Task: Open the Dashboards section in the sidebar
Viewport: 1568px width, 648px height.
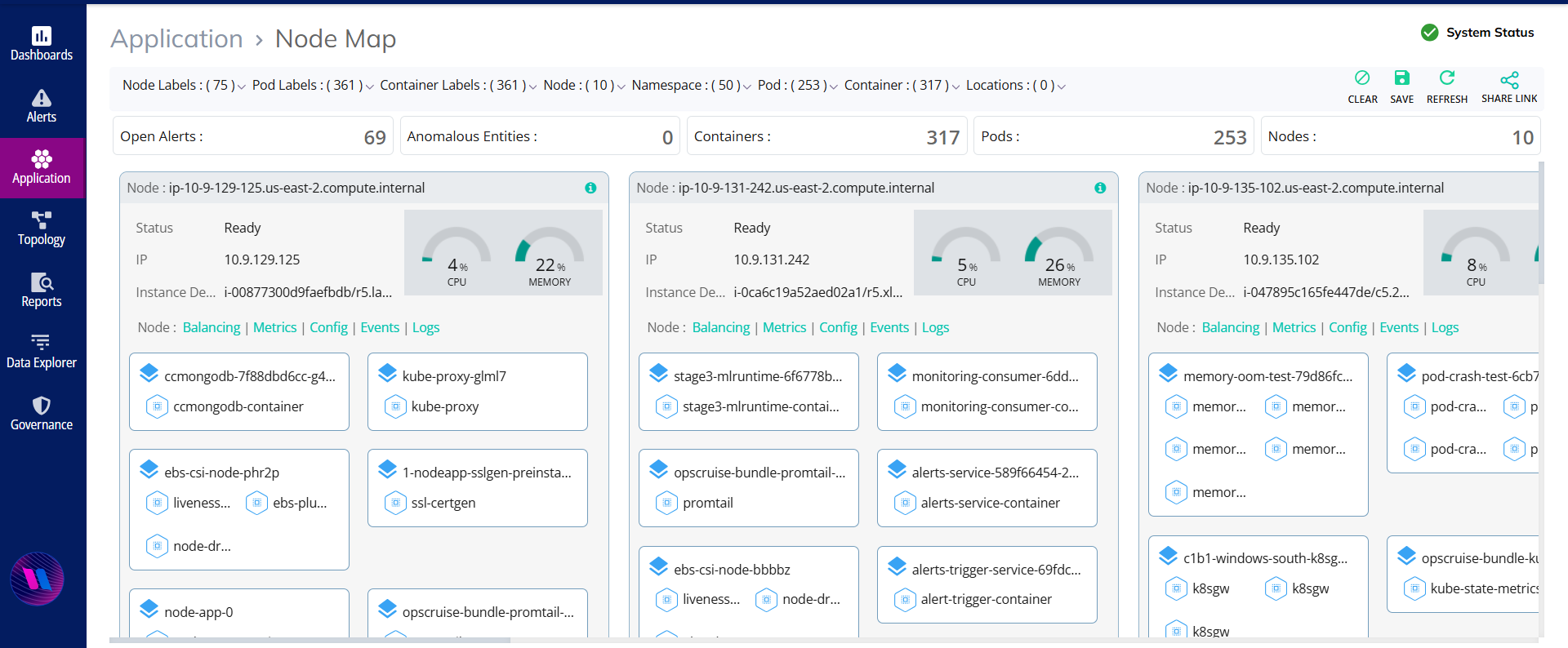Action: (42, 44)
